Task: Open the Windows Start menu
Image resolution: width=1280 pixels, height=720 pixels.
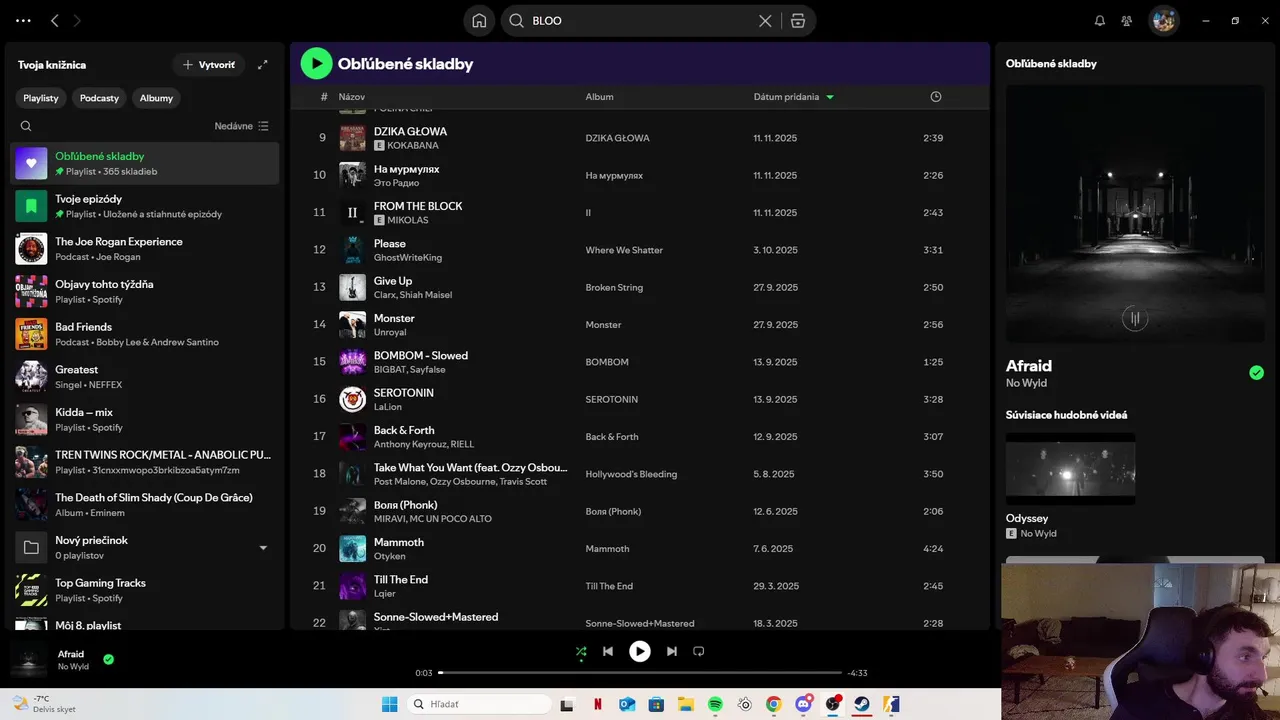Action: tap(389, 704)
